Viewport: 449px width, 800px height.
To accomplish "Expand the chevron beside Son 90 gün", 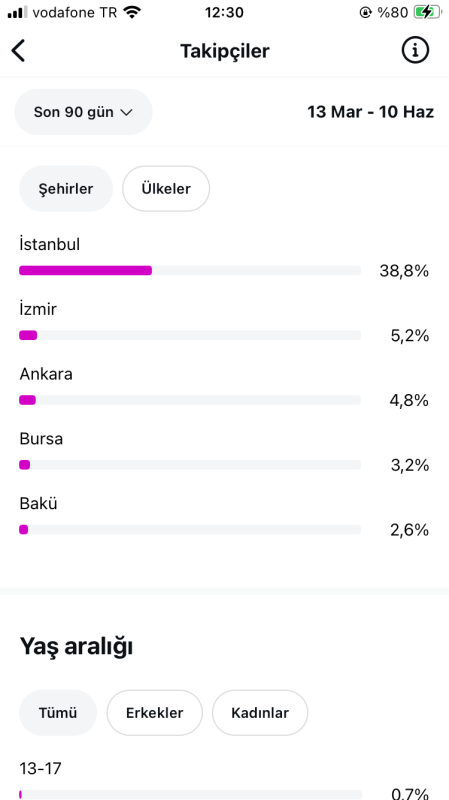I will click(127, 112).
